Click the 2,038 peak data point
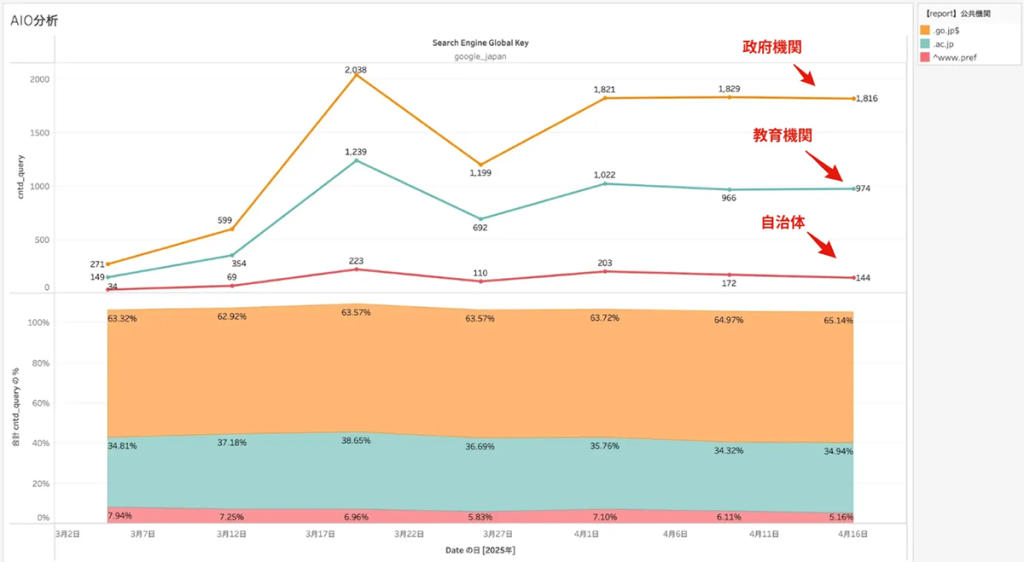The width and height of the screenshot is (1024, 562). tap(356, 75)
